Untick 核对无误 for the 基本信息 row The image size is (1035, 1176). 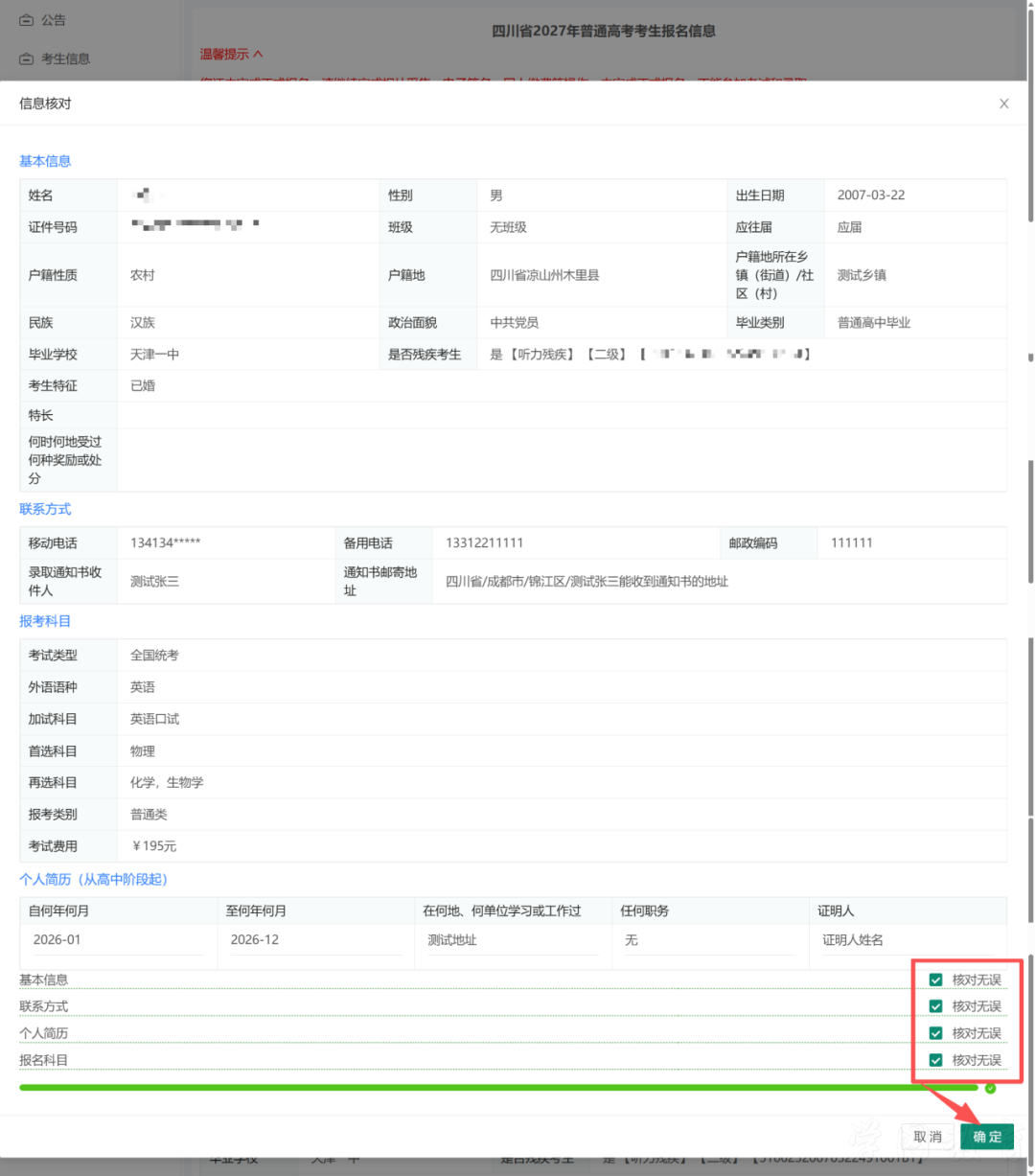pyautogui.click(x=936, y=980)
